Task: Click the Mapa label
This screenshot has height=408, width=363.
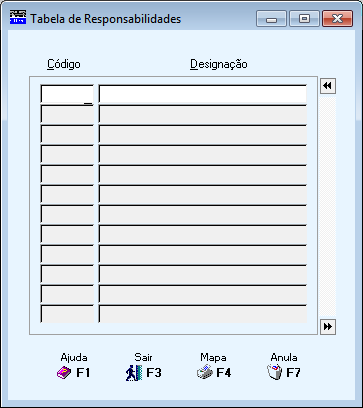Action: tap(213, 357)
